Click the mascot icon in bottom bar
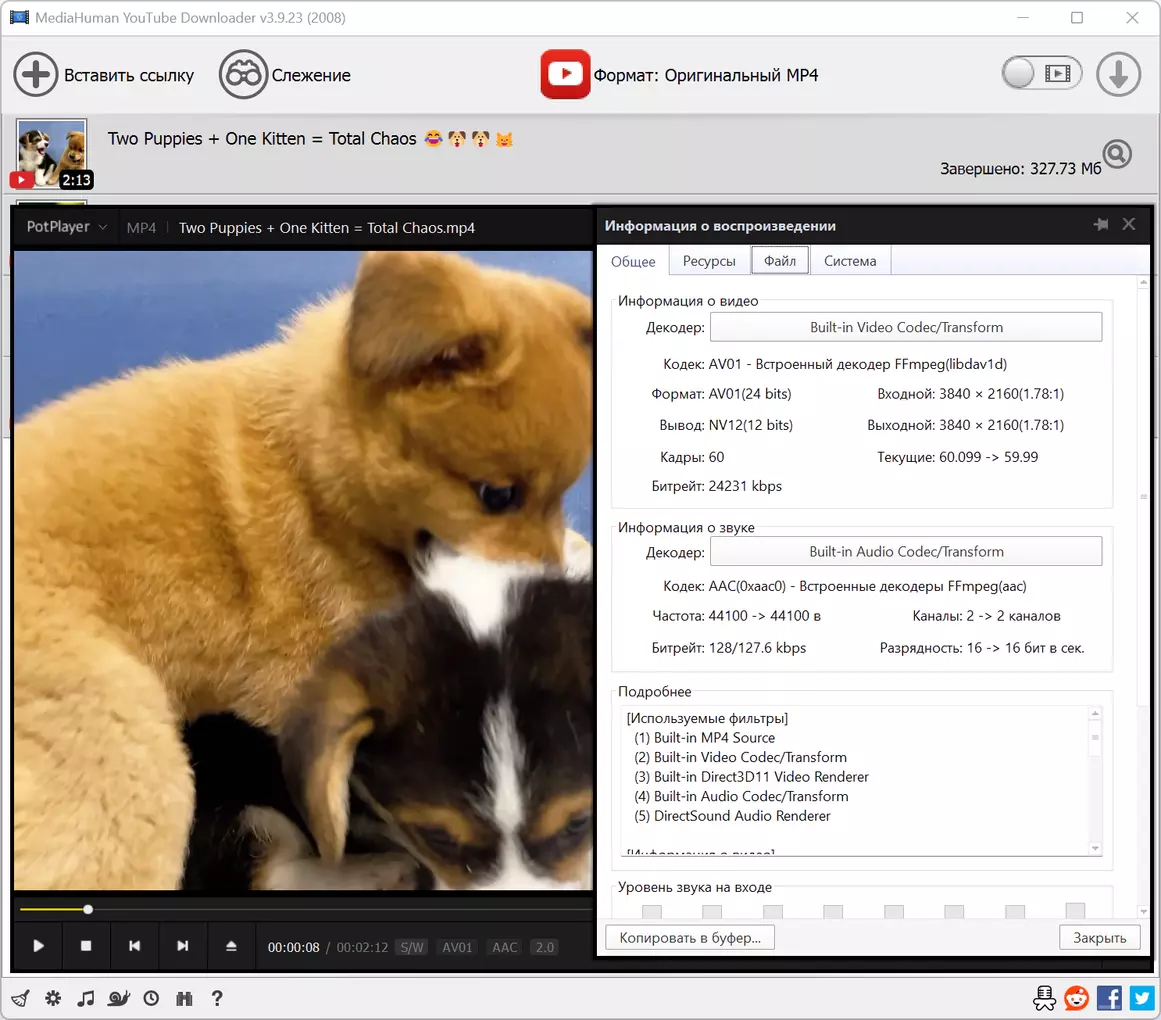 [x=1045, y=999]
